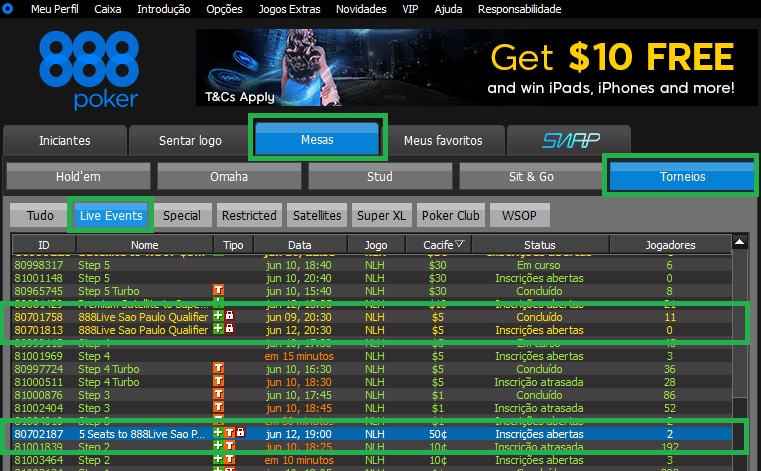Select 888Live Sao Paulo Qualifier jun 09 row
Viewport: 761px width, 471px height.
point(372,317)
